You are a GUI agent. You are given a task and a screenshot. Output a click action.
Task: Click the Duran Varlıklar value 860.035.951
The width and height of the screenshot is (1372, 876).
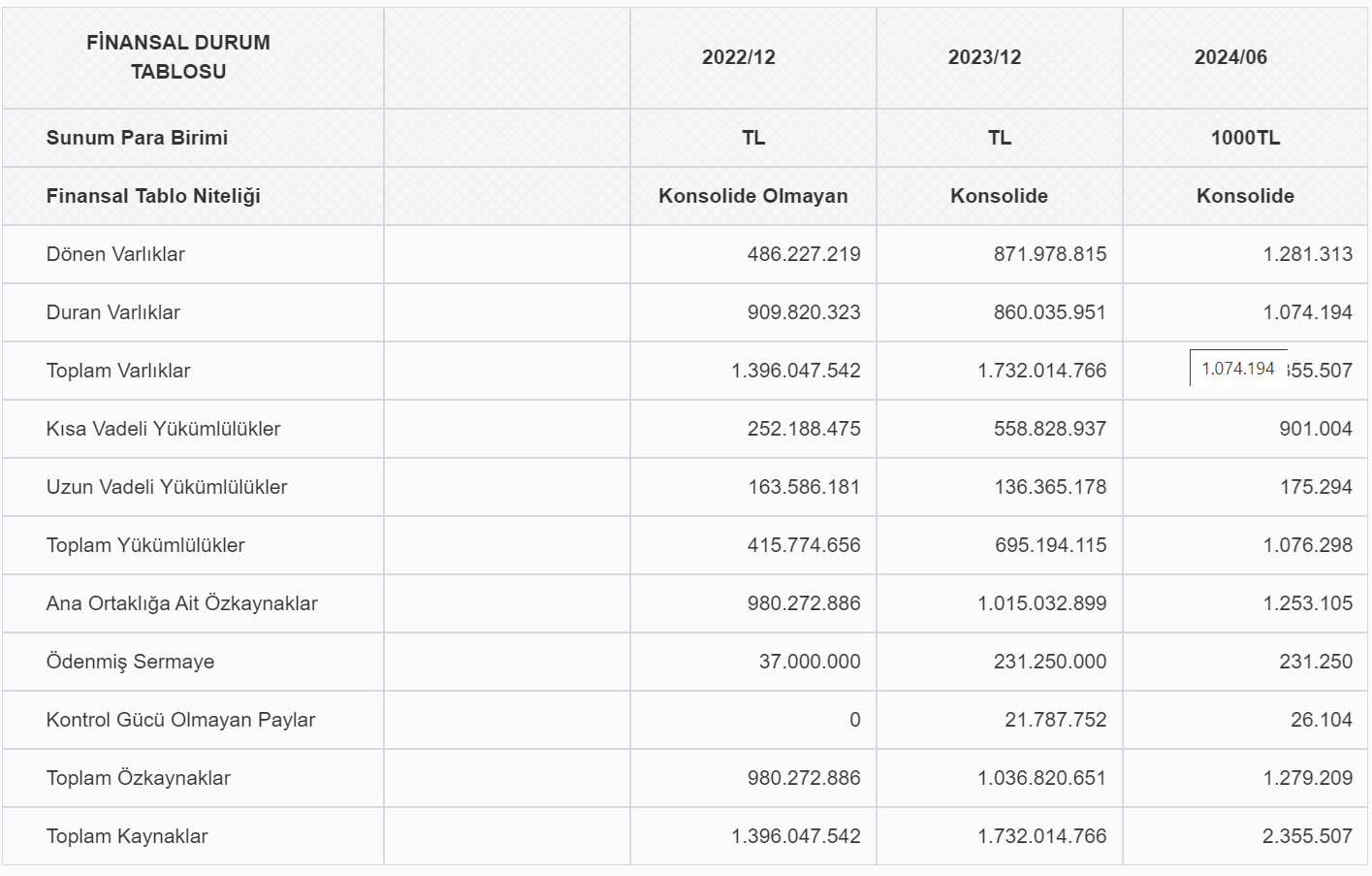[1050, 312]
